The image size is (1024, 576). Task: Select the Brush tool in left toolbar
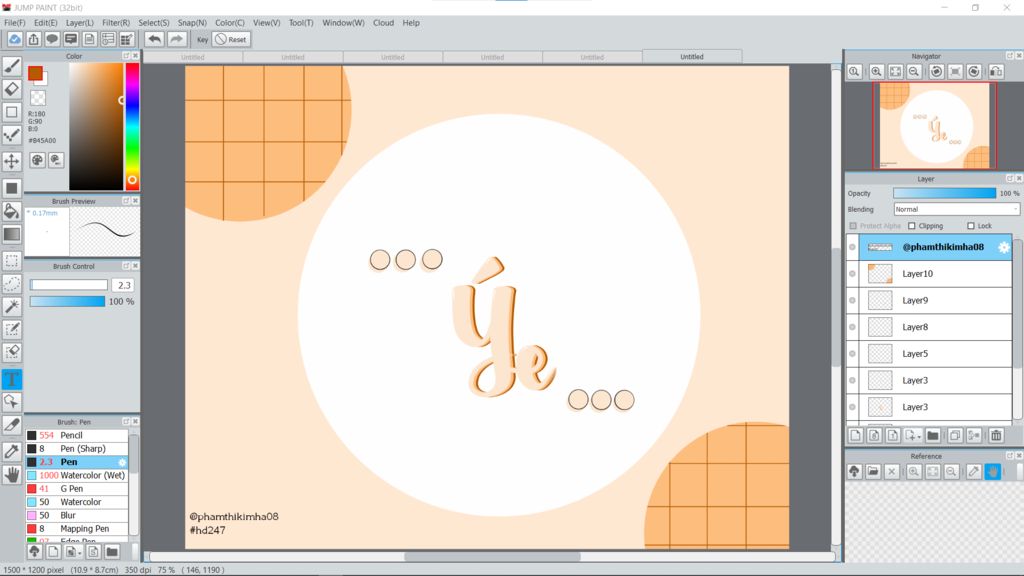(x=12, y=66)
